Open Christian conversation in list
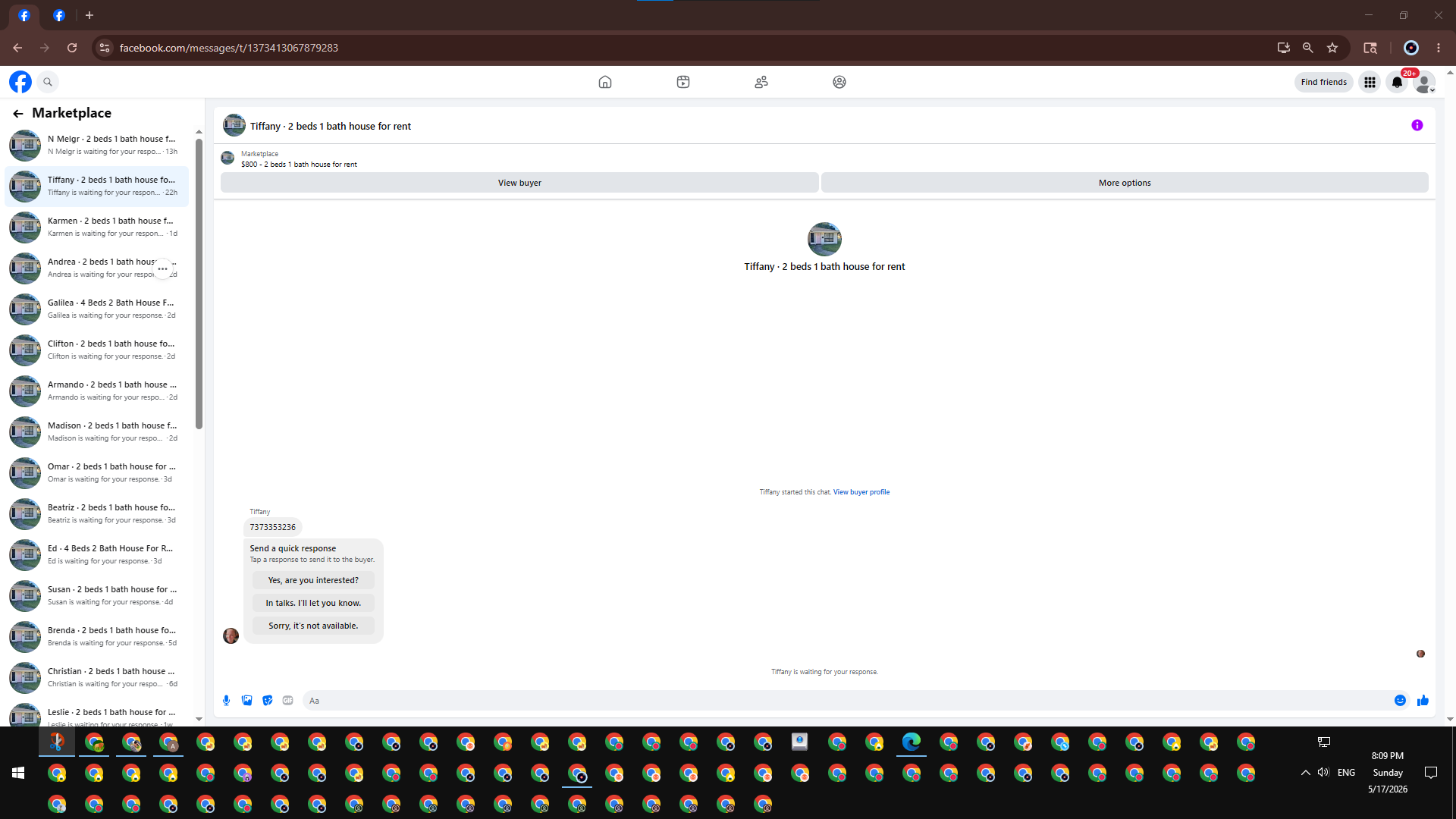Image resolution: width=1456 pixels, height=819 pixels. [x=97, y=678]
